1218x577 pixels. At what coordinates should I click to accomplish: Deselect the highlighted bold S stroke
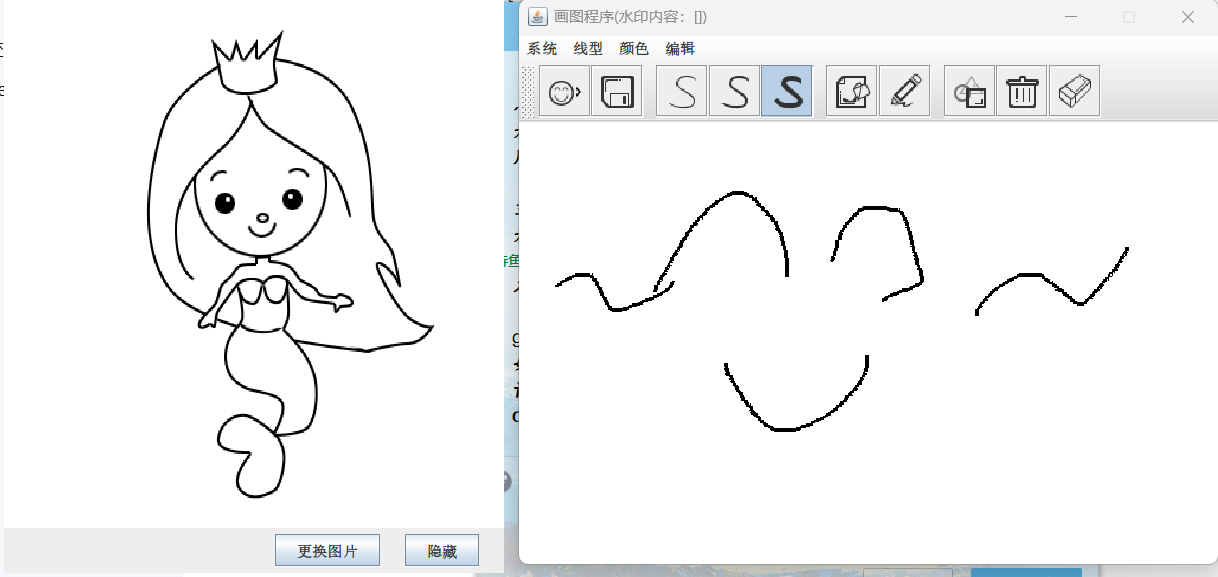pyautogui.click(x=786, y=91)
